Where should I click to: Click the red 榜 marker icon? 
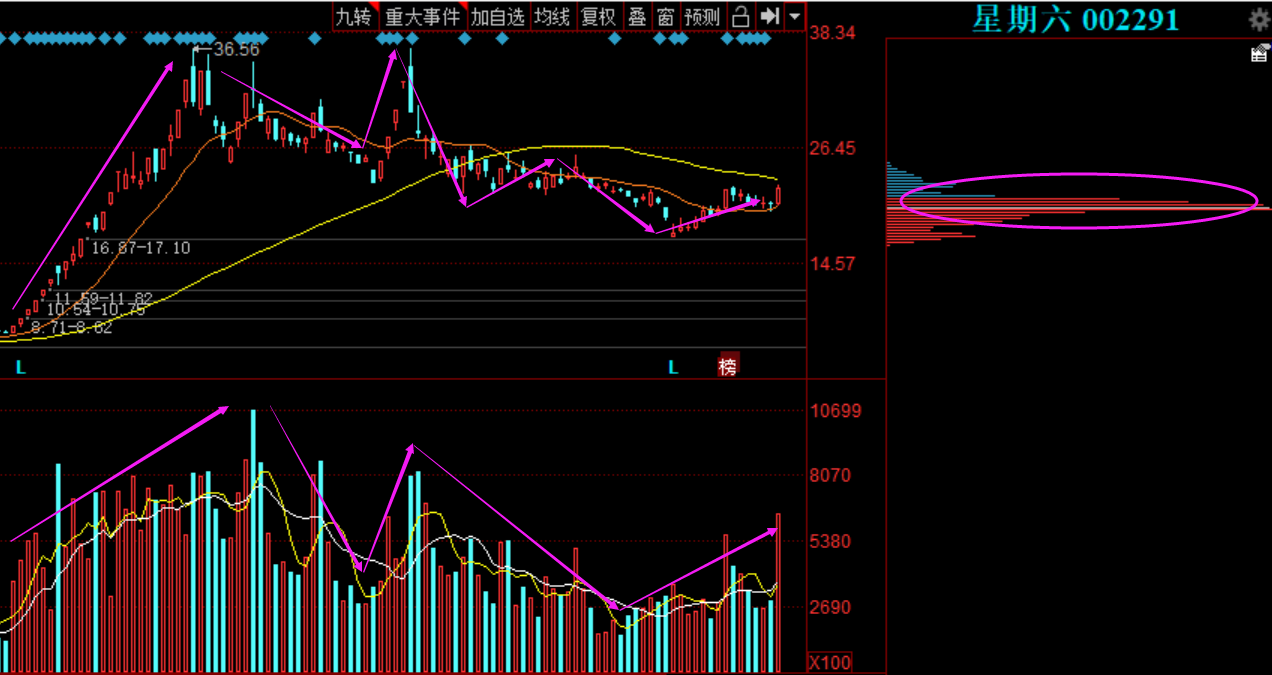(728, 367)
